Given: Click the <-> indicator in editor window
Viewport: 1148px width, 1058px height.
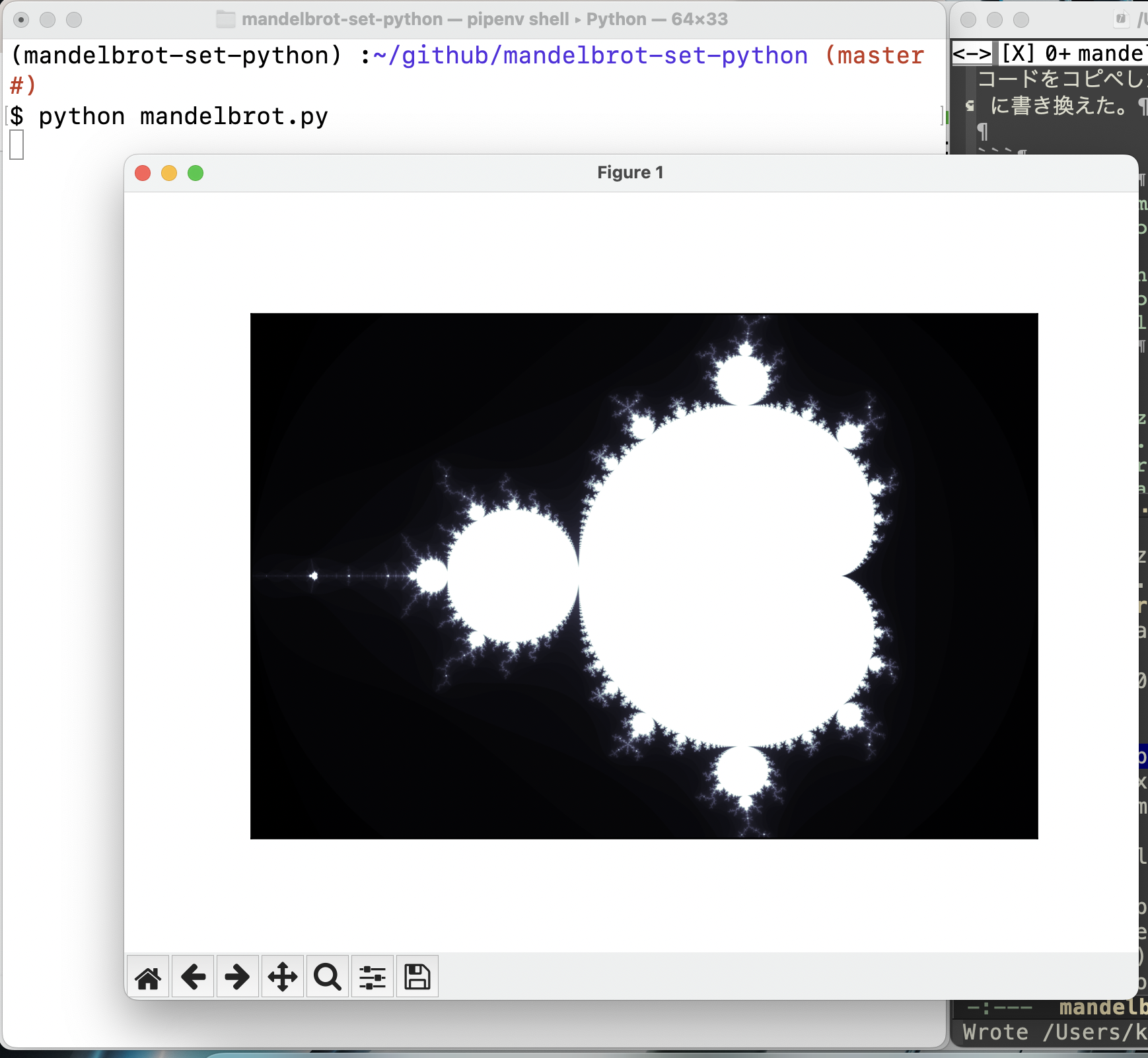Looking at the screenshot, I should [x=972, y=53].
